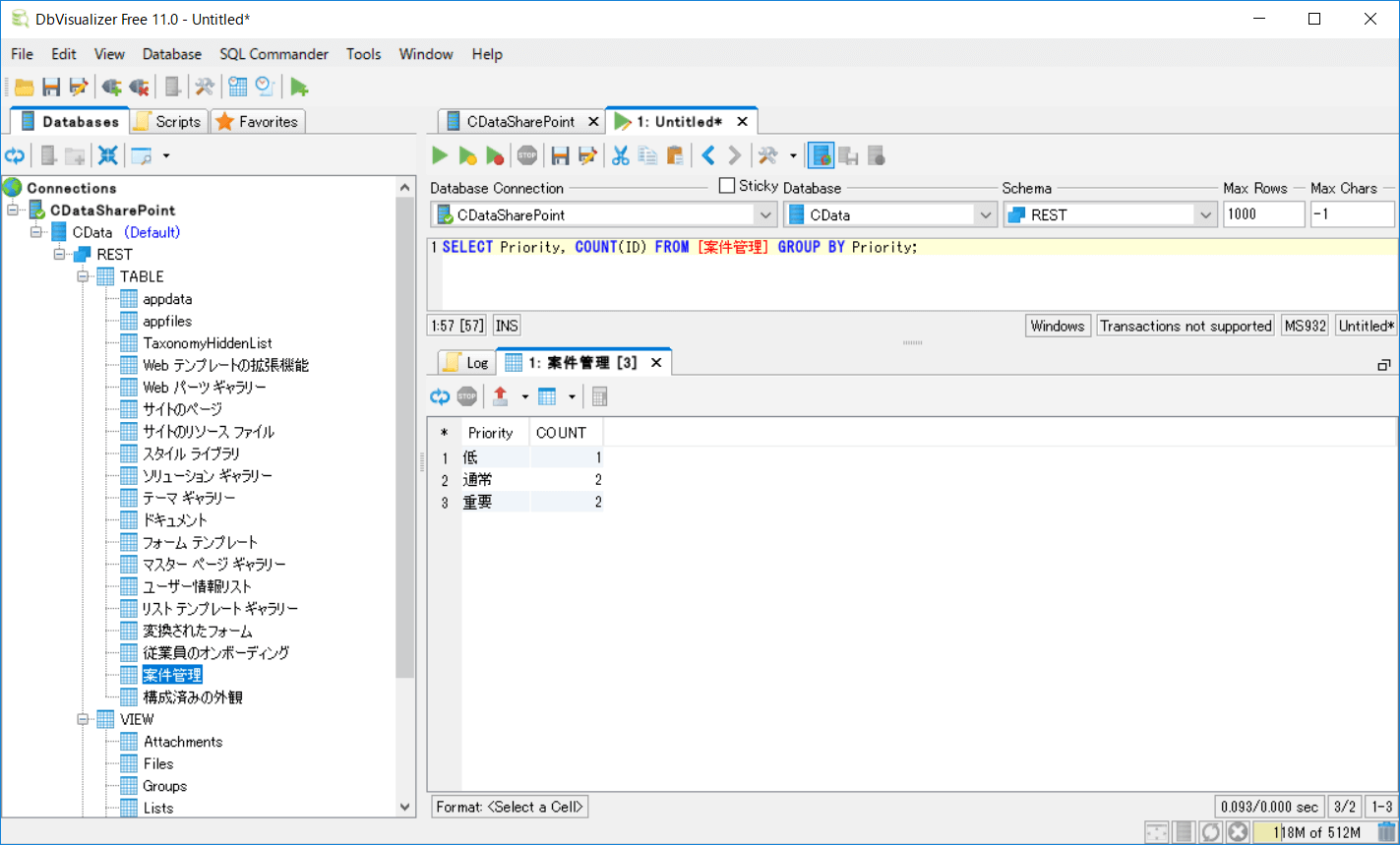Switch to the Scripts tab

pos(167,122)
